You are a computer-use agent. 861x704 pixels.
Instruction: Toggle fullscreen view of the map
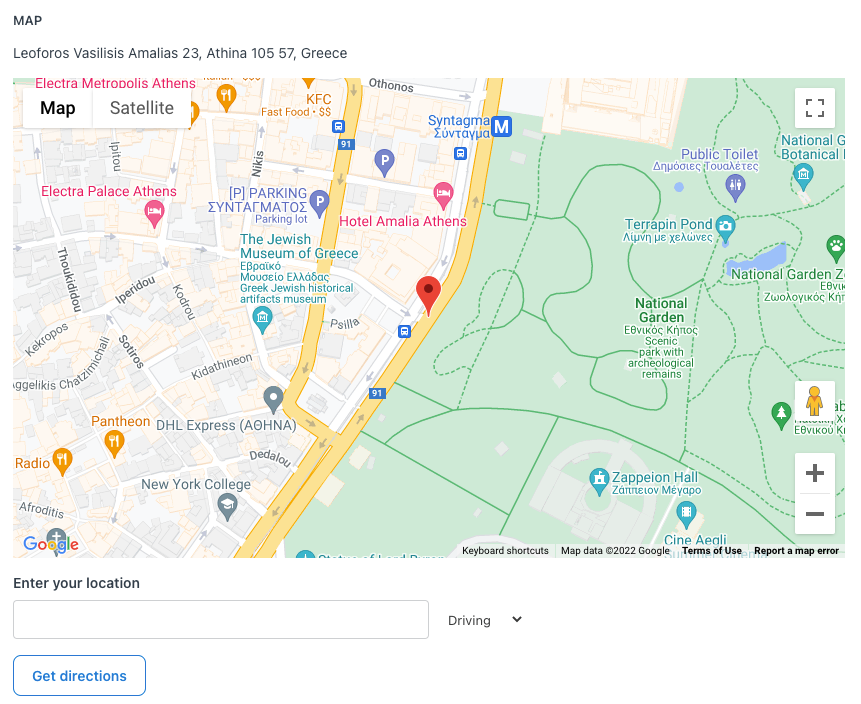point(814,108)
